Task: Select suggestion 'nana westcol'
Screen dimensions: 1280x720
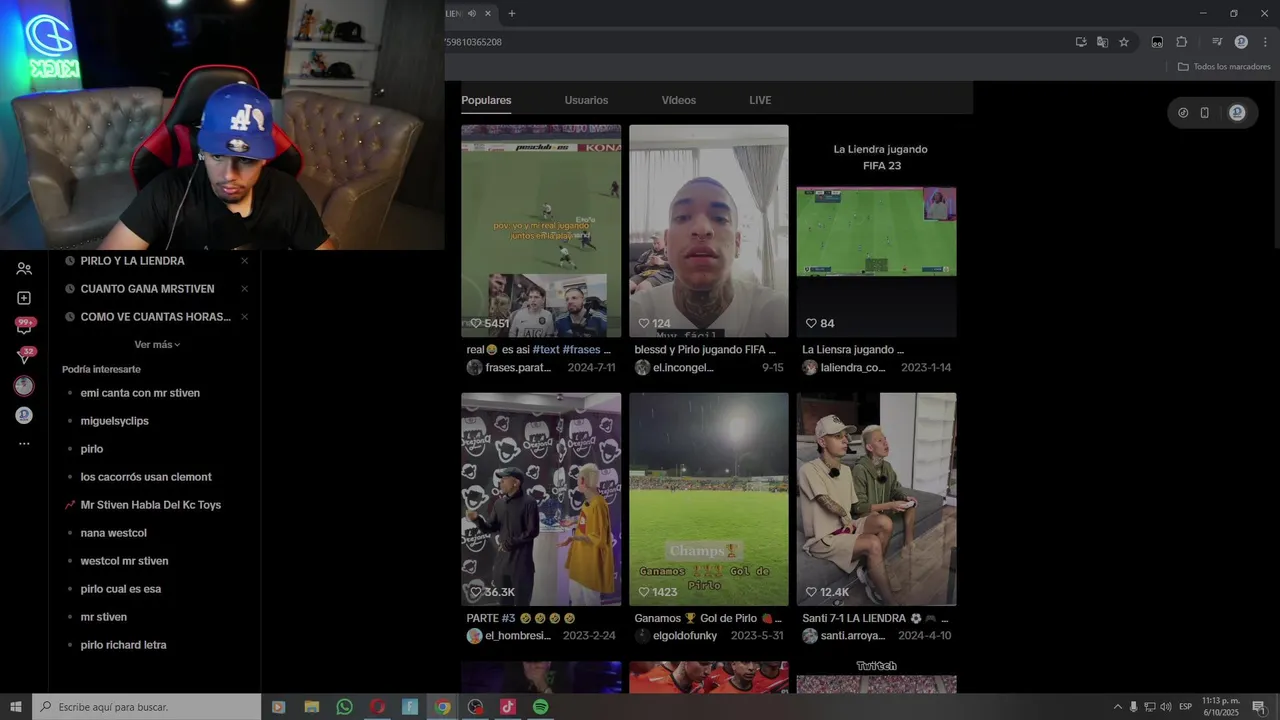Action: tap(113, 533)
